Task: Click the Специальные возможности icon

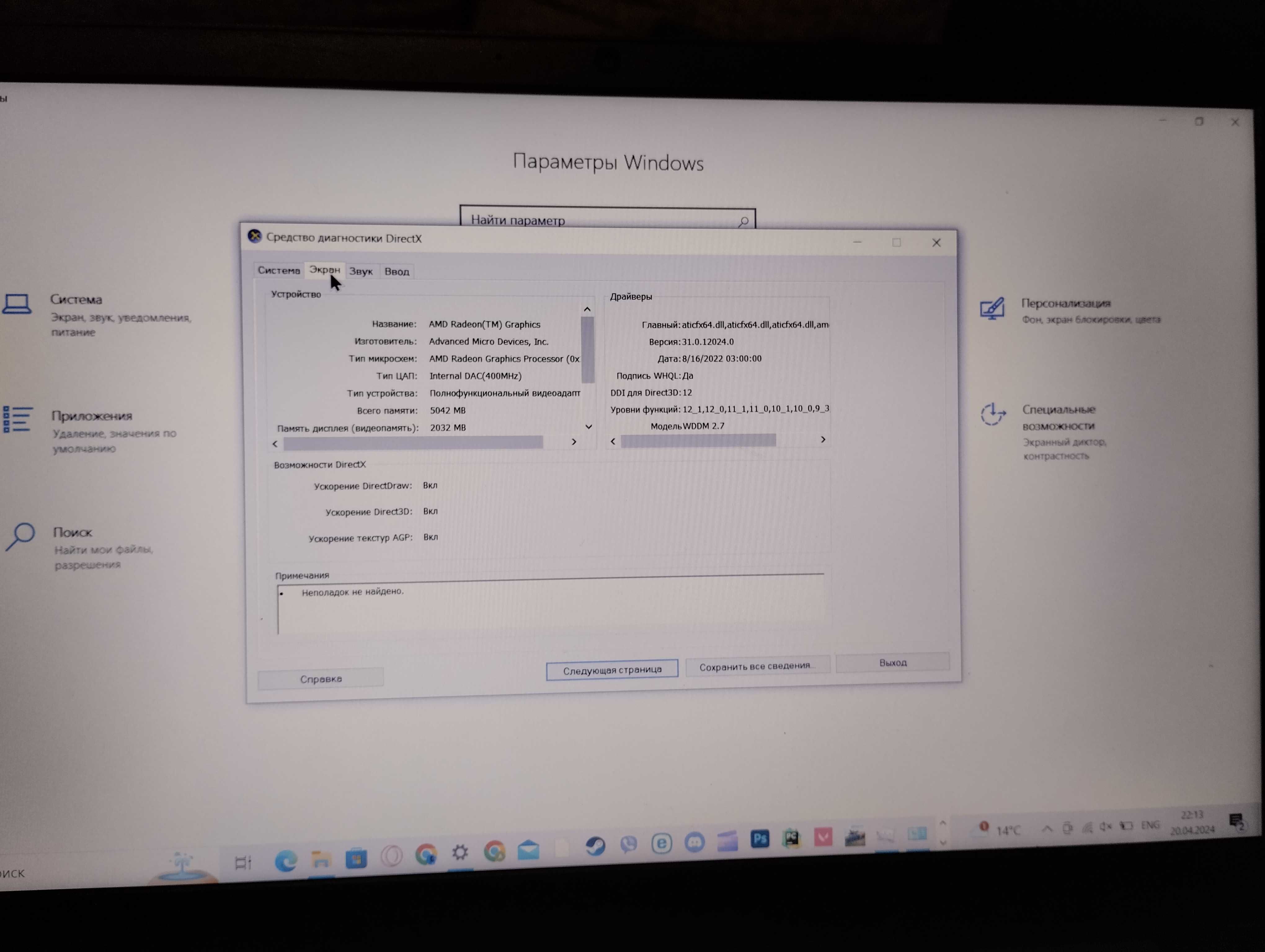Action: (x=993, y=414)
